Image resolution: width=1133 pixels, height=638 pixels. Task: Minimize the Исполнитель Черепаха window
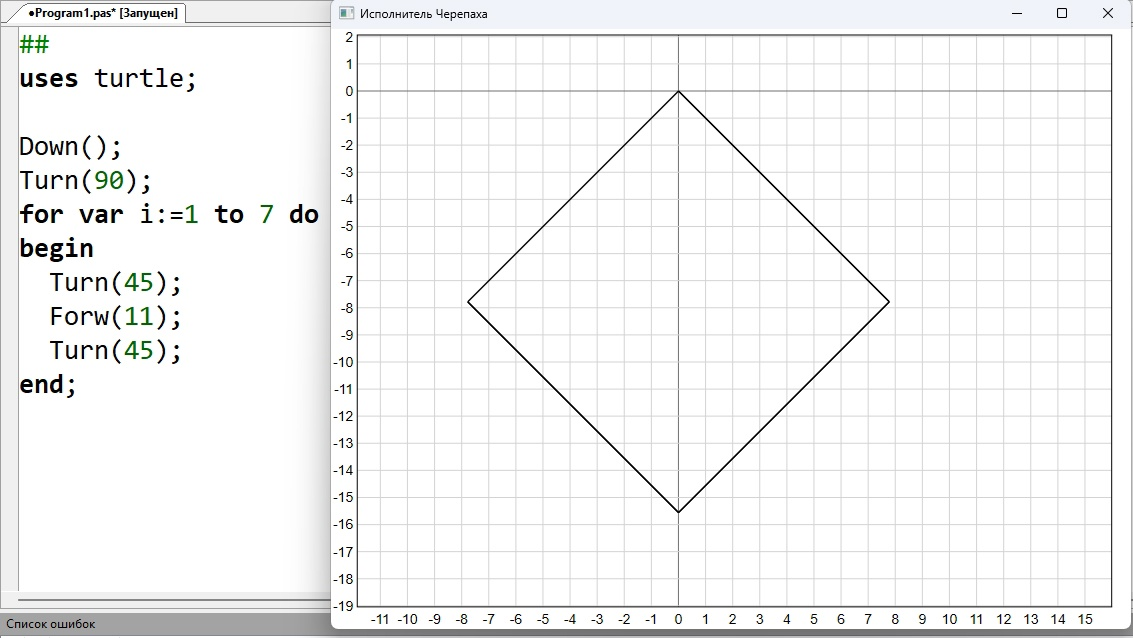click(x=1017, y=13)
